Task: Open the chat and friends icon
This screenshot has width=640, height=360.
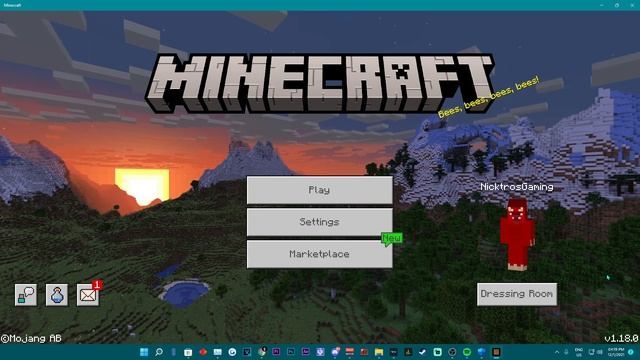Action: click(x=26, y=295)
